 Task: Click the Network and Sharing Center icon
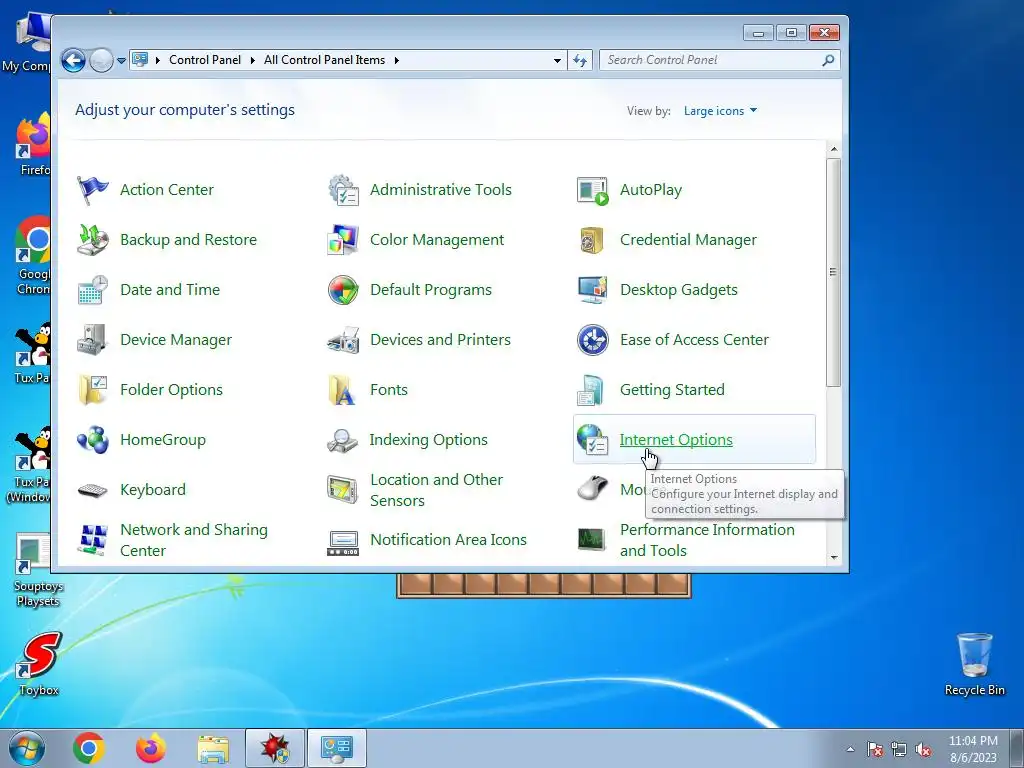[x=92, y=540]
